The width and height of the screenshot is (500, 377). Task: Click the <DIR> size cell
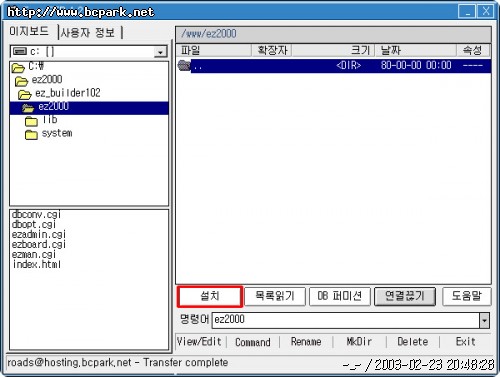[x=349, y=65]
